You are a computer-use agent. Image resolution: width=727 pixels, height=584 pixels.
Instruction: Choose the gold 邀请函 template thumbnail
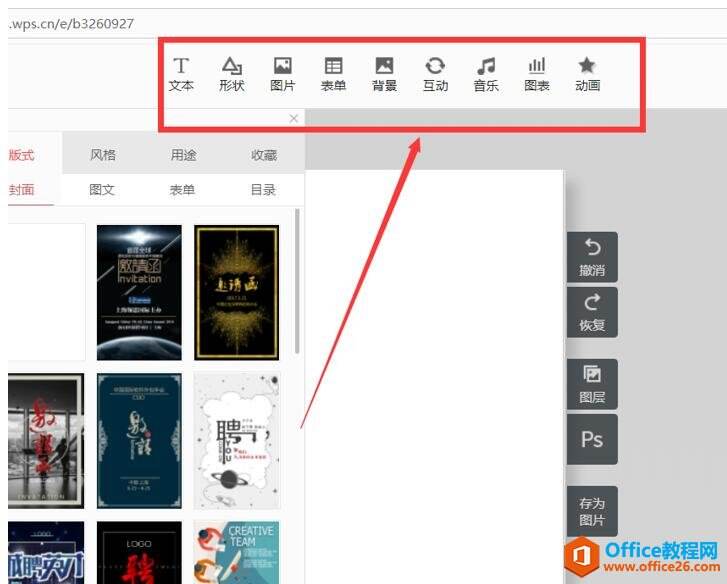236,292
